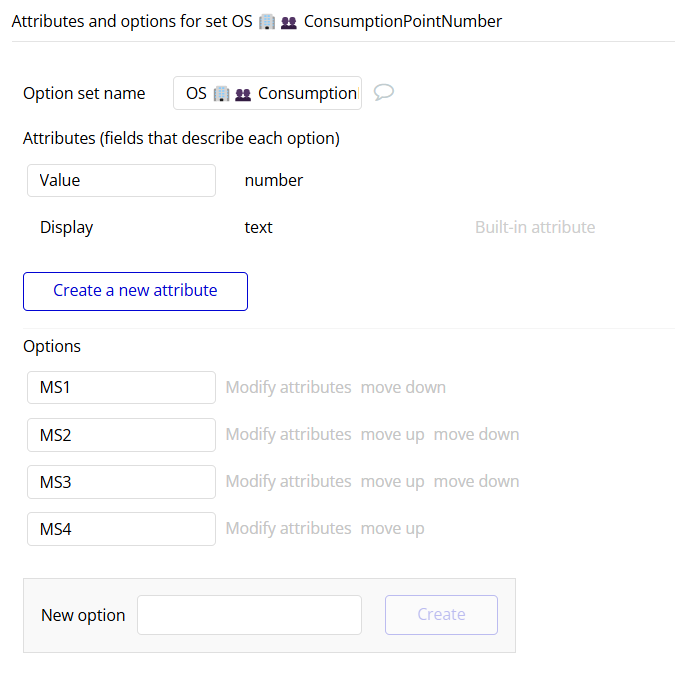Click the comment bubble icon beside option set name
This screenshot has width=675, height=683.
(x=383, y=92)
